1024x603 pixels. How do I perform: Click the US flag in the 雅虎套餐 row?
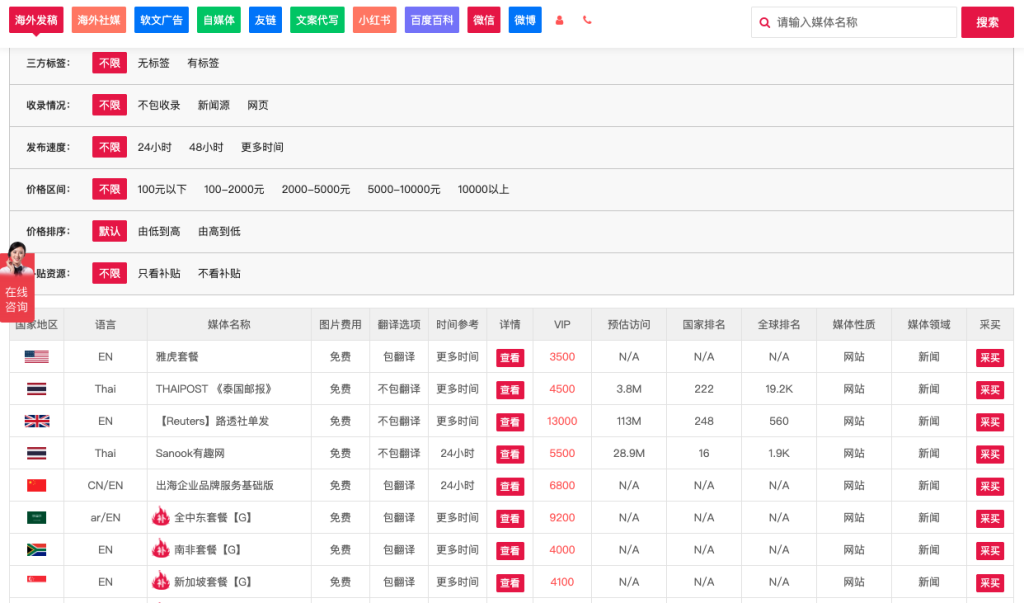coord(35,356)
